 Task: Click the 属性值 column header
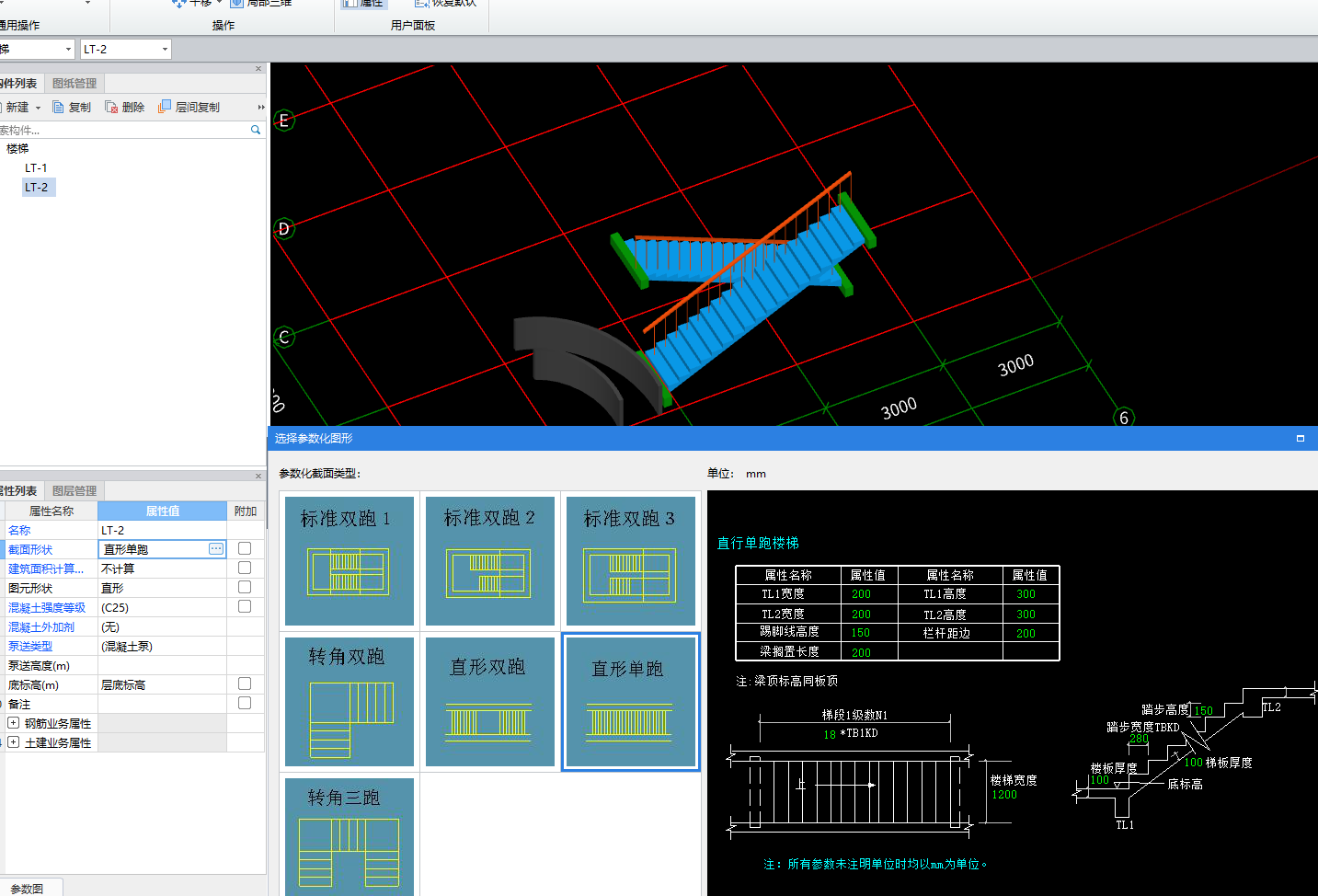pos(163,511)
